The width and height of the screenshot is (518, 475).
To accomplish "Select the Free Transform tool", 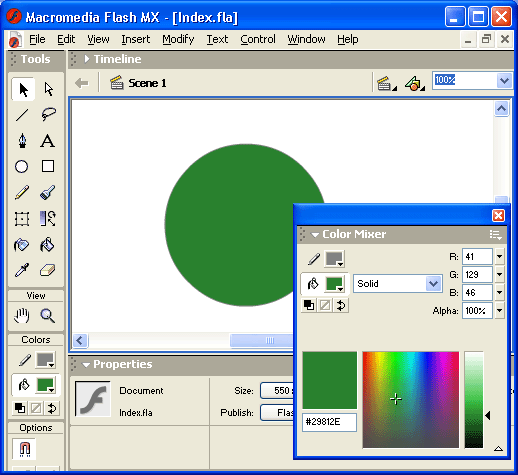I will click(x=22, y=219).
